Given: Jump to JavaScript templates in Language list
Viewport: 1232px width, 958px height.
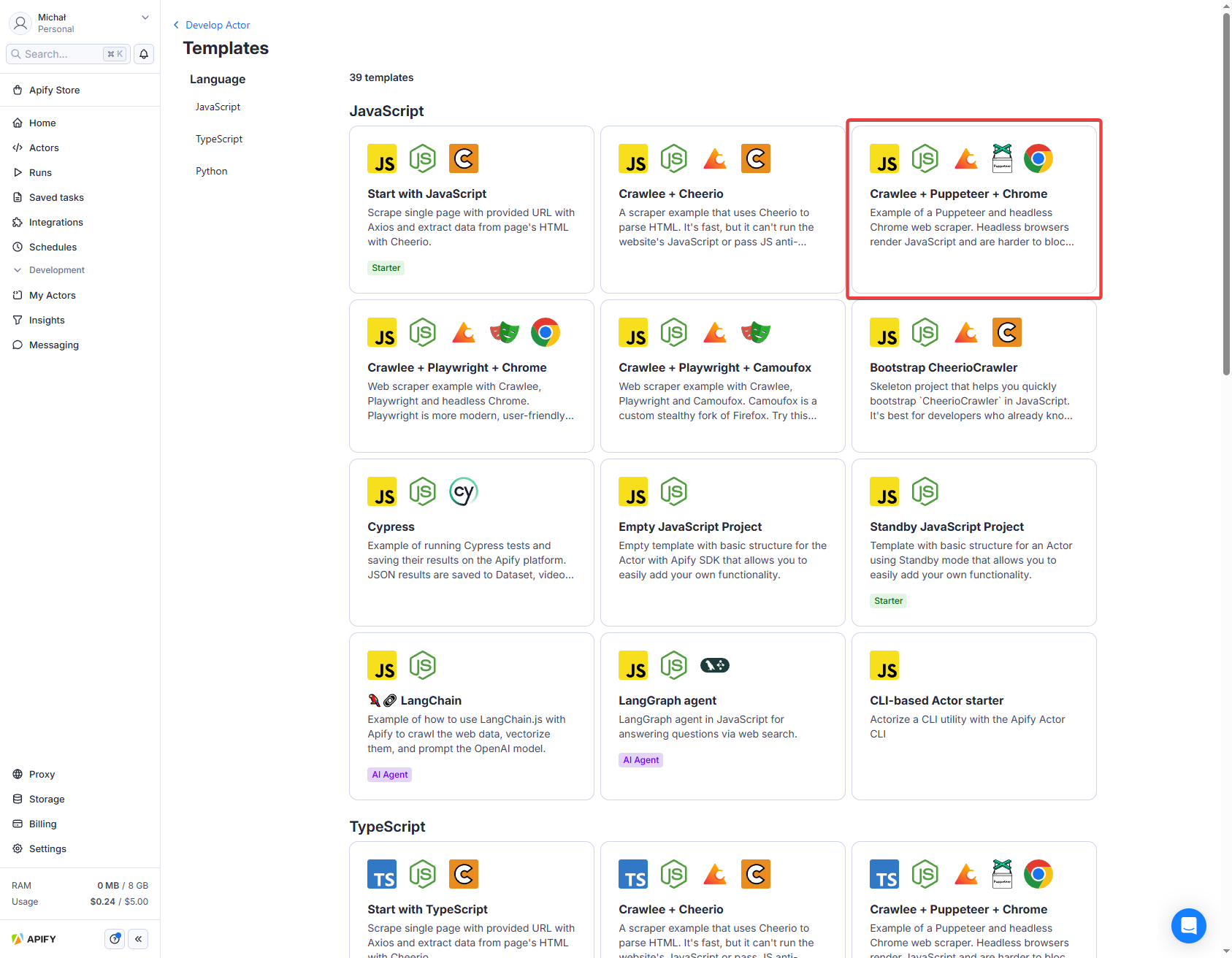Looking at the screenshot, I should pyautogui.click(x=218, y=107).
